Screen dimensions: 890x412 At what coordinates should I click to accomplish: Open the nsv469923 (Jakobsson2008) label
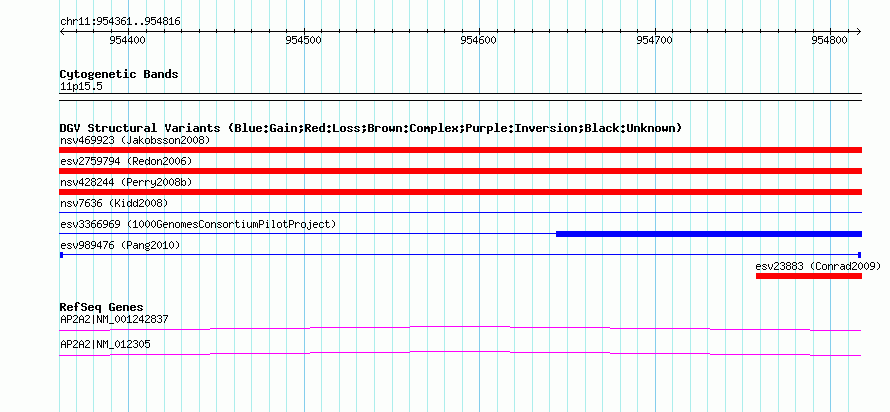tap(135, 140)
